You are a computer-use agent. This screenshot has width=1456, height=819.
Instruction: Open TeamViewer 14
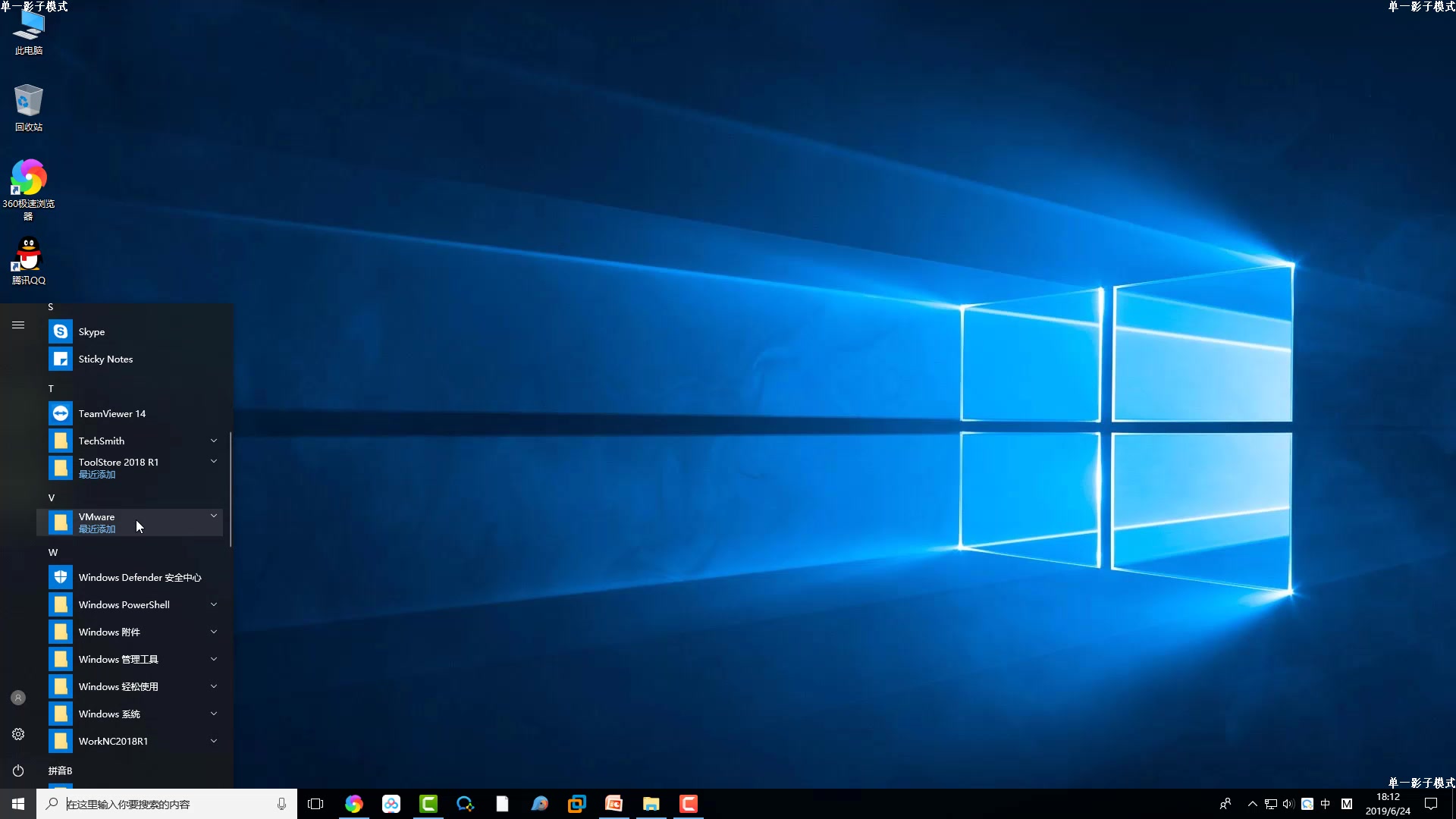pyautogui.click(x=111, y=413)
